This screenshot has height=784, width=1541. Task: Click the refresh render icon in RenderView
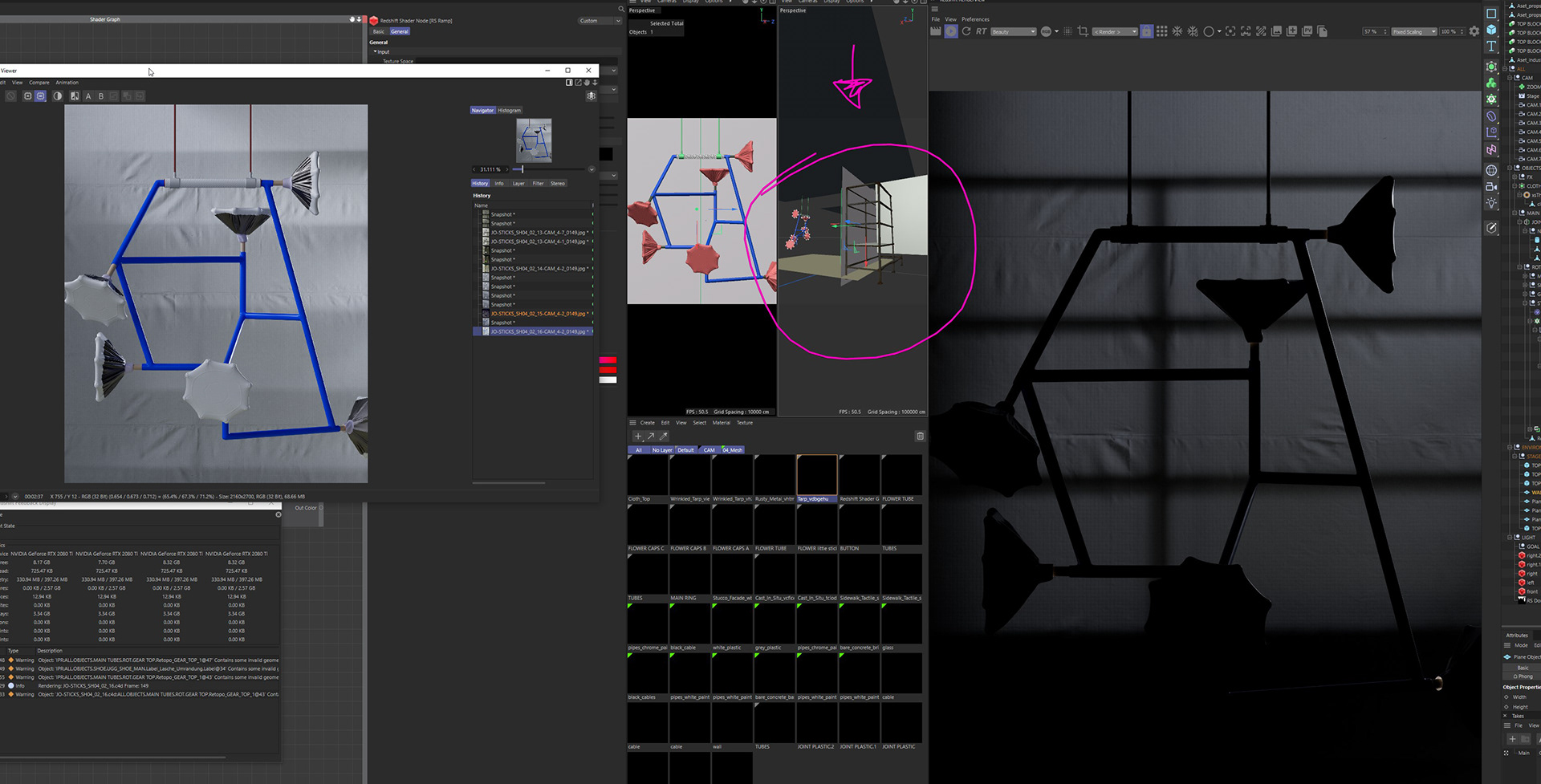(966, 31)
